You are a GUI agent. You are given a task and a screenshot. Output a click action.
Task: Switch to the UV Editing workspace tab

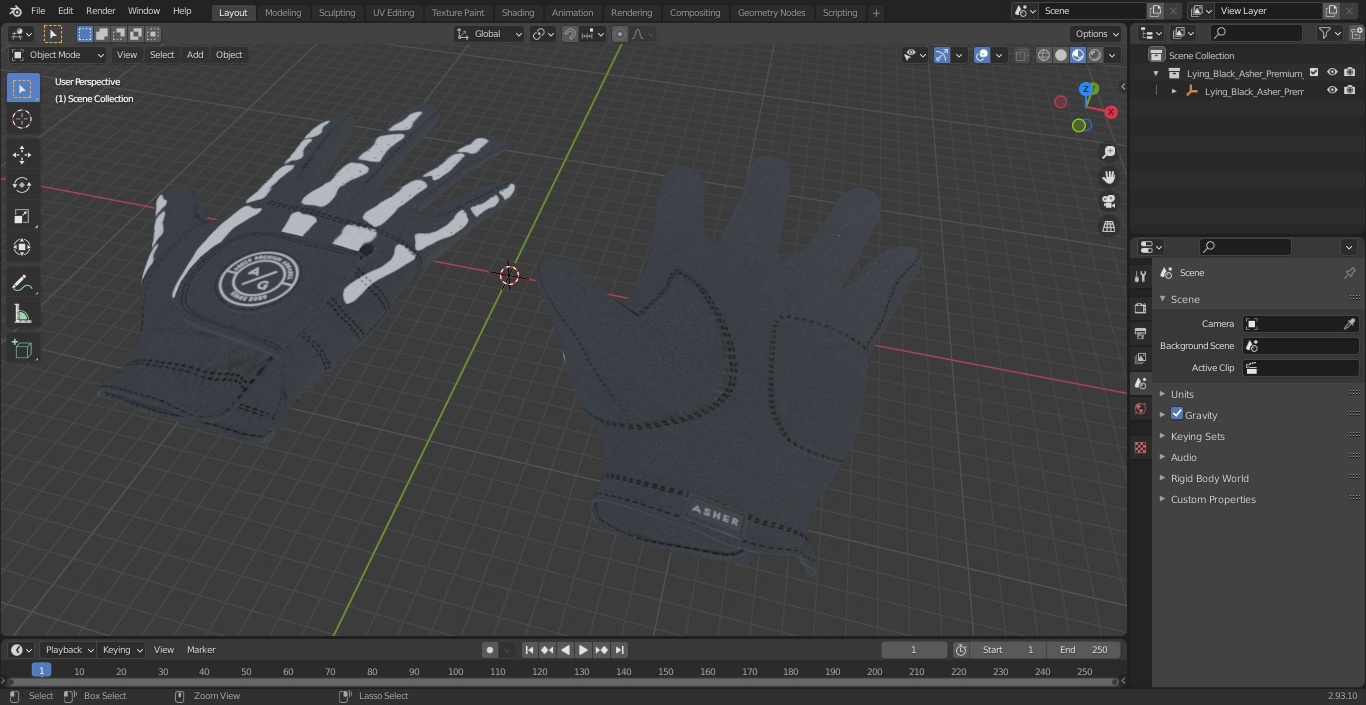[x=393, y=12]
